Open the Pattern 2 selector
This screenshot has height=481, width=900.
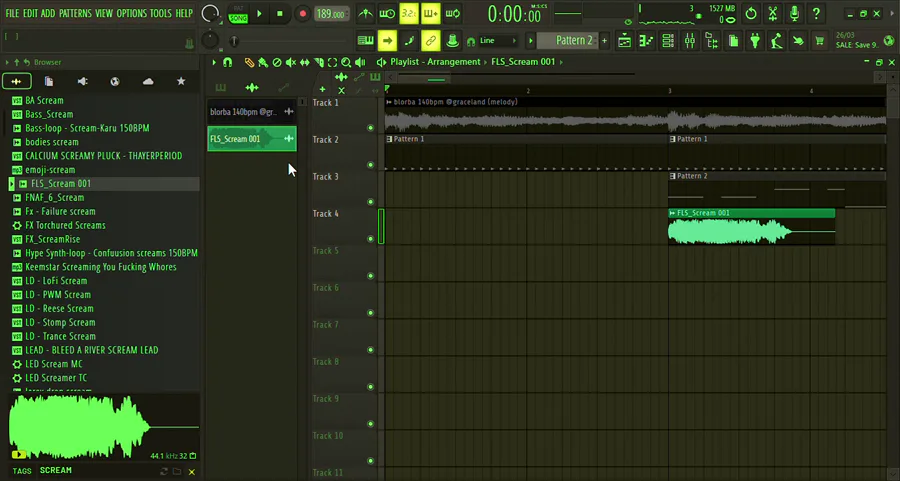pos(568,41)
